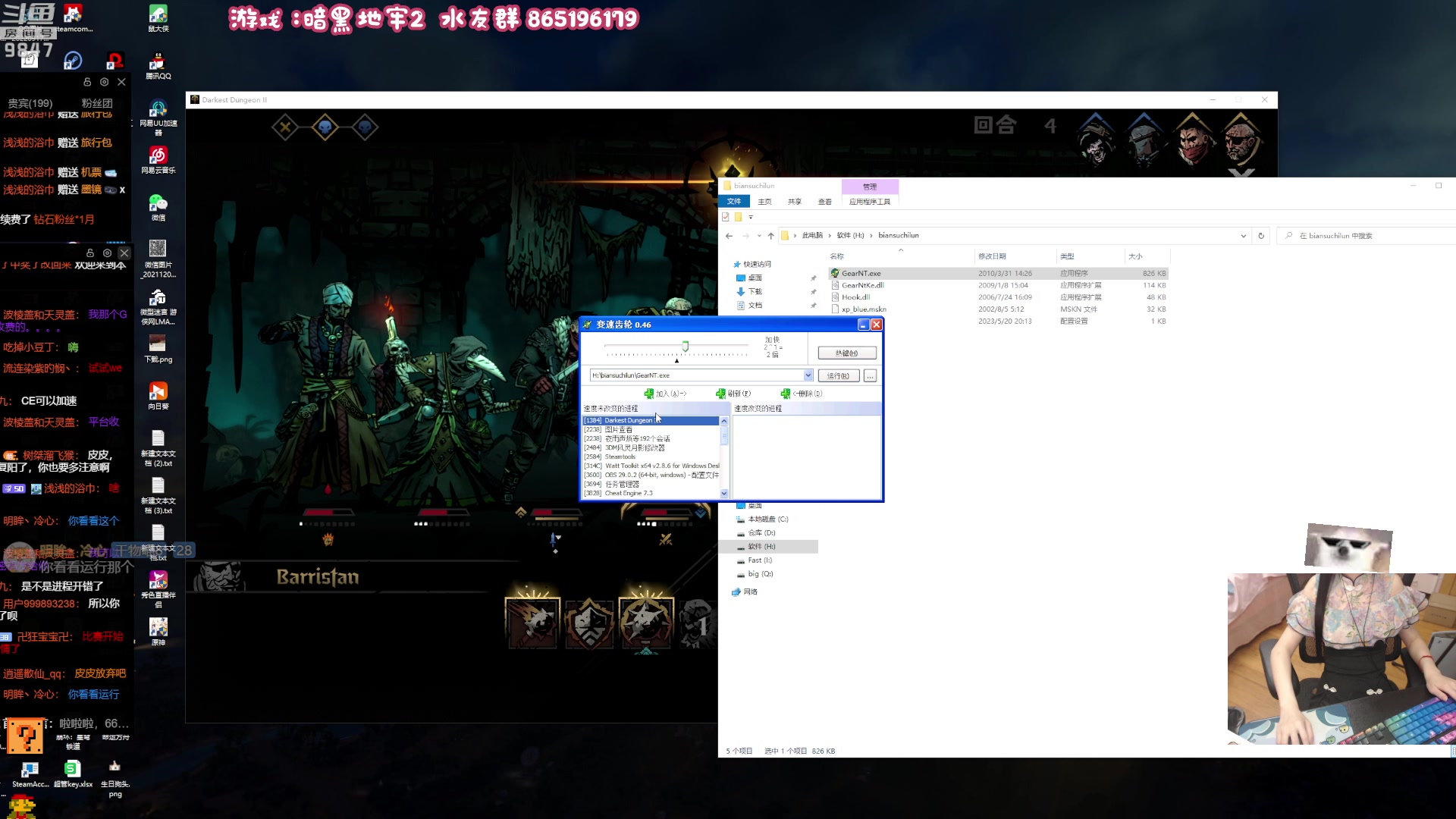Open the 文件 menu in Explorer
Image resolution: width=1456 pixels, height=819 pixels.
[x=733, y=202]
